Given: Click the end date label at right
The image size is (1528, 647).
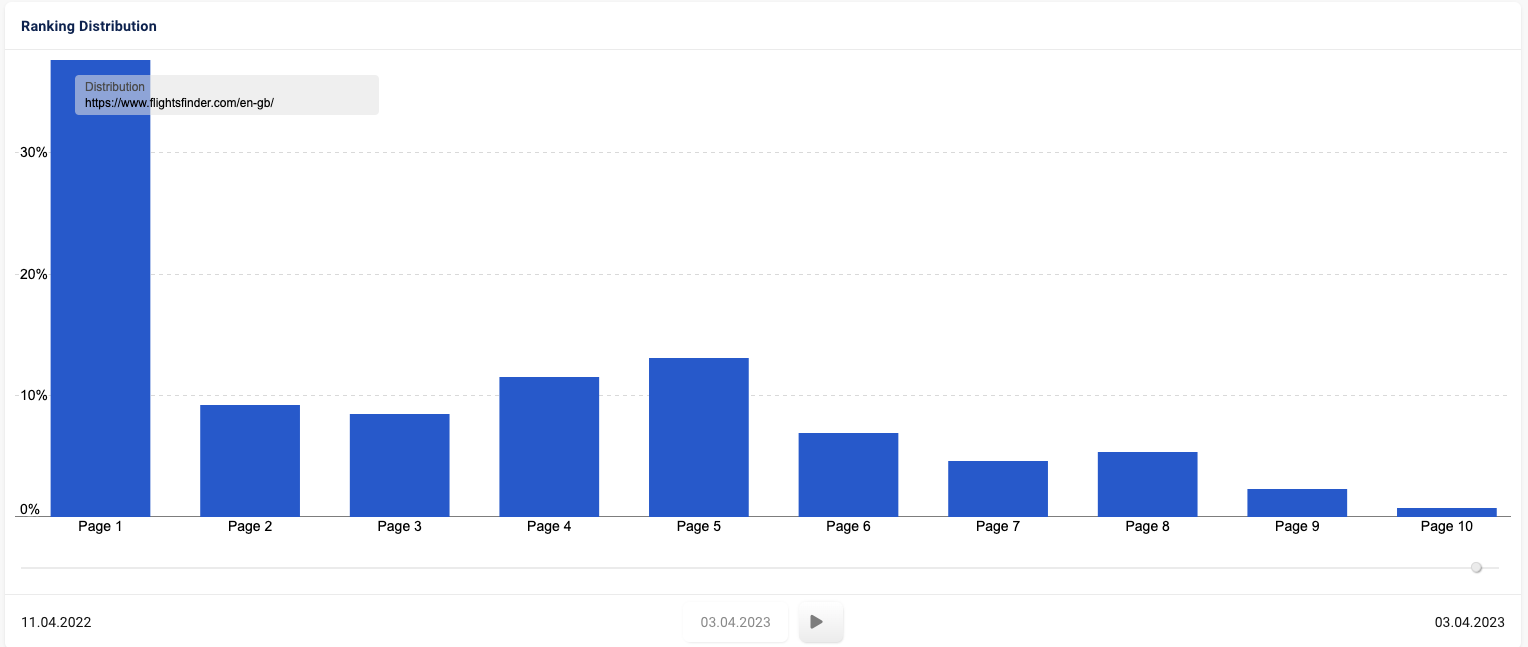Looking at the screenshot, I should click(x=1469, y=622).
